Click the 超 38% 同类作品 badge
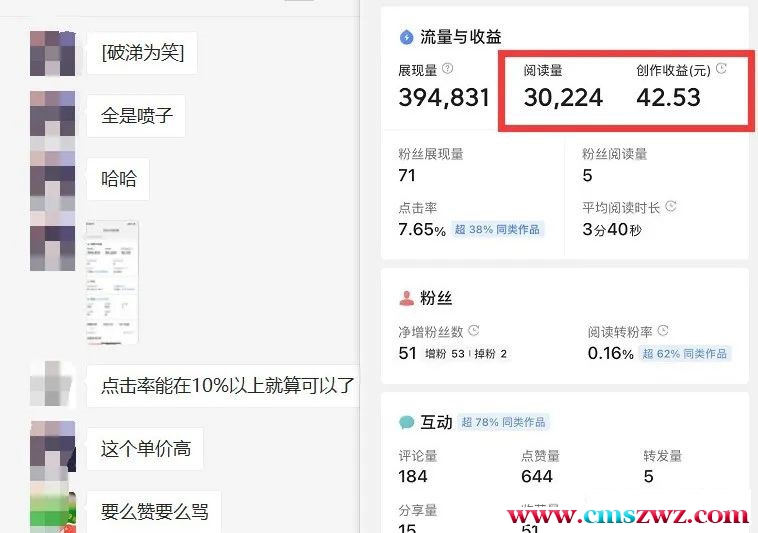 [497, 229]
